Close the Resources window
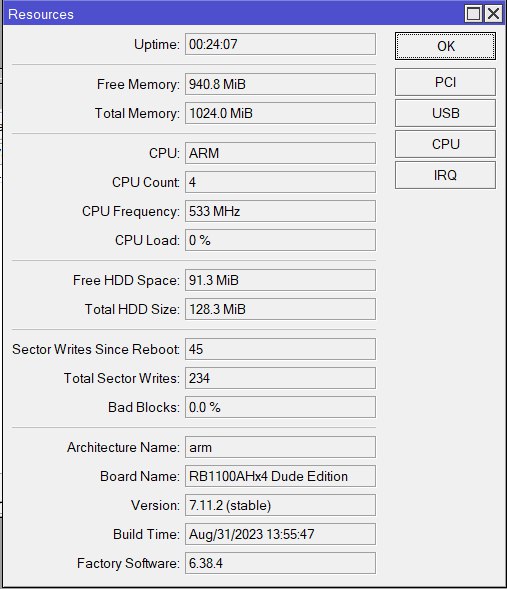 pyautogui.click(x=493, y=14)
